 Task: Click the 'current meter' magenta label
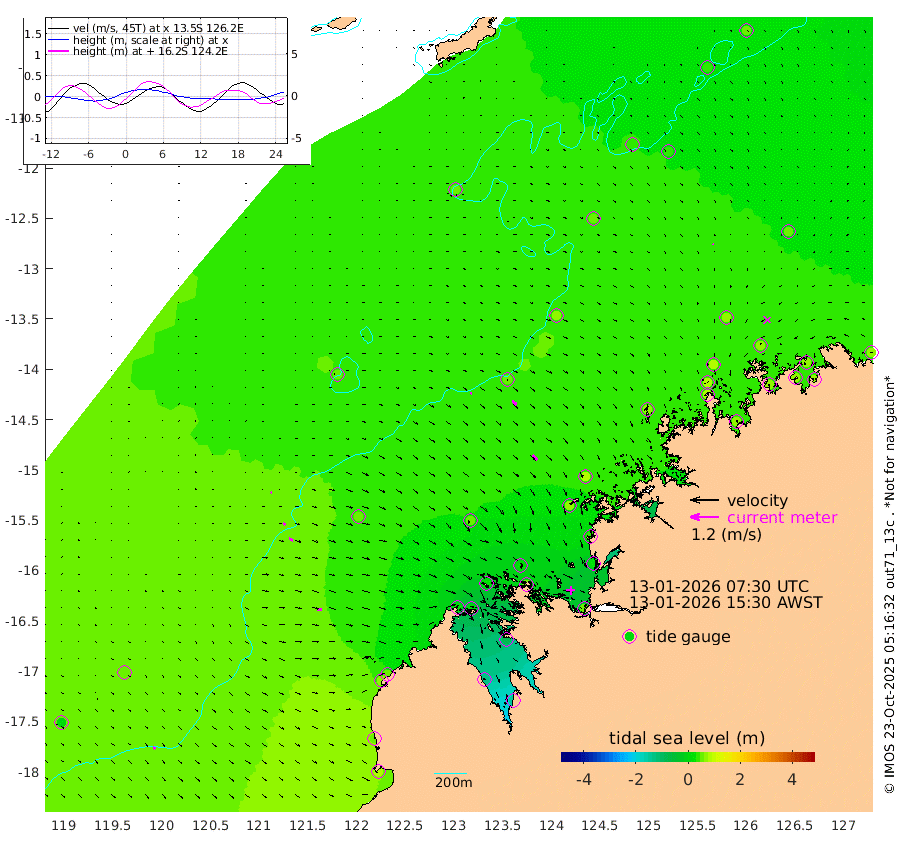pos(782,518)
